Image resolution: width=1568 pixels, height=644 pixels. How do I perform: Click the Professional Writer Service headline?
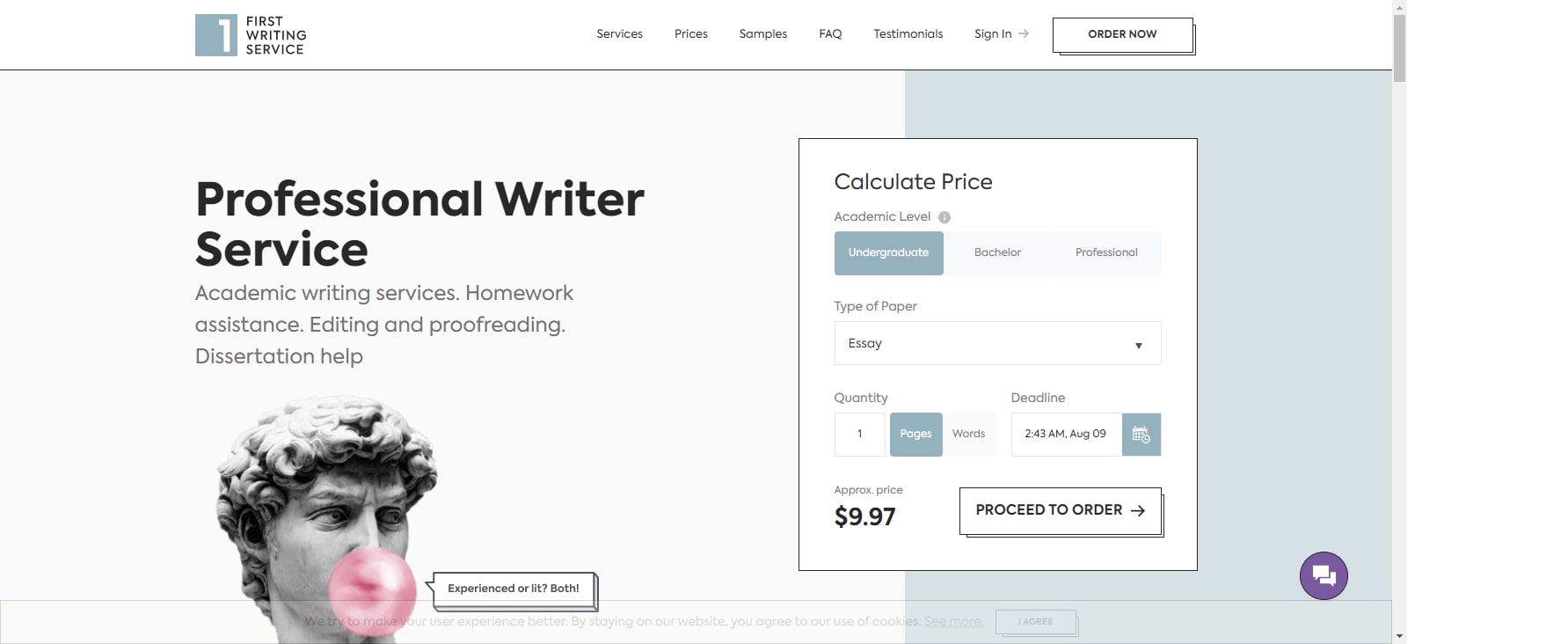(419, 223)
